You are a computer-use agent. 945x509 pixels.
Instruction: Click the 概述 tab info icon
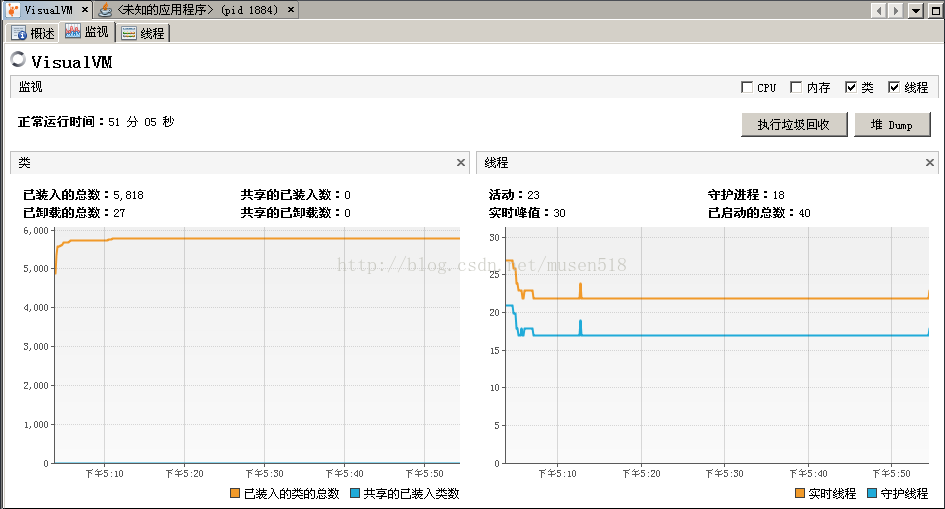19,33
